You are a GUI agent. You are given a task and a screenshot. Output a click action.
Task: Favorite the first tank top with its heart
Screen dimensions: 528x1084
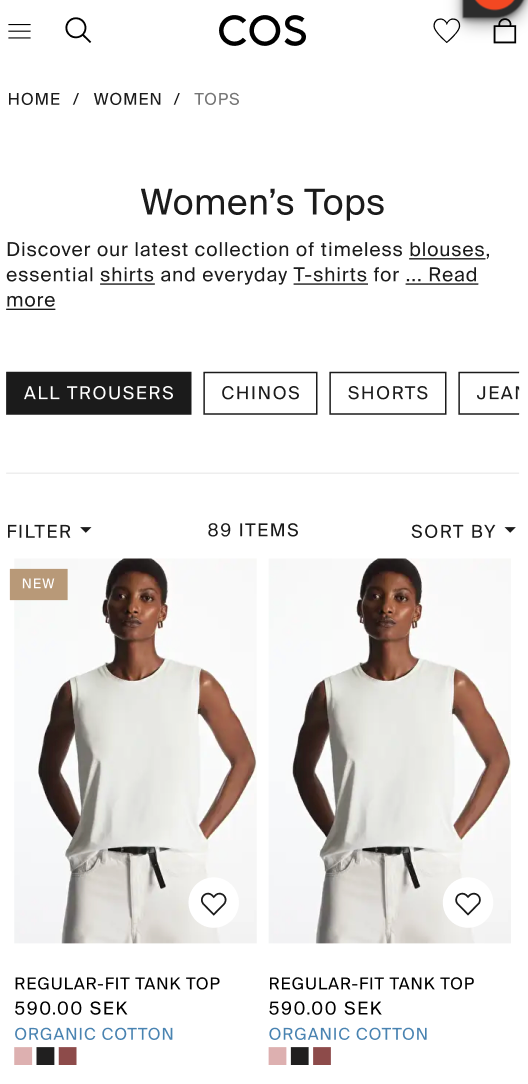(214, 903)
